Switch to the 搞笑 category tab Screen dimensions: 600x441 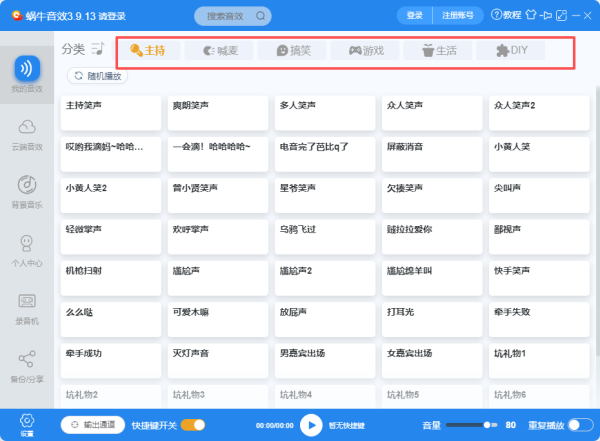[x=292, y=51]
